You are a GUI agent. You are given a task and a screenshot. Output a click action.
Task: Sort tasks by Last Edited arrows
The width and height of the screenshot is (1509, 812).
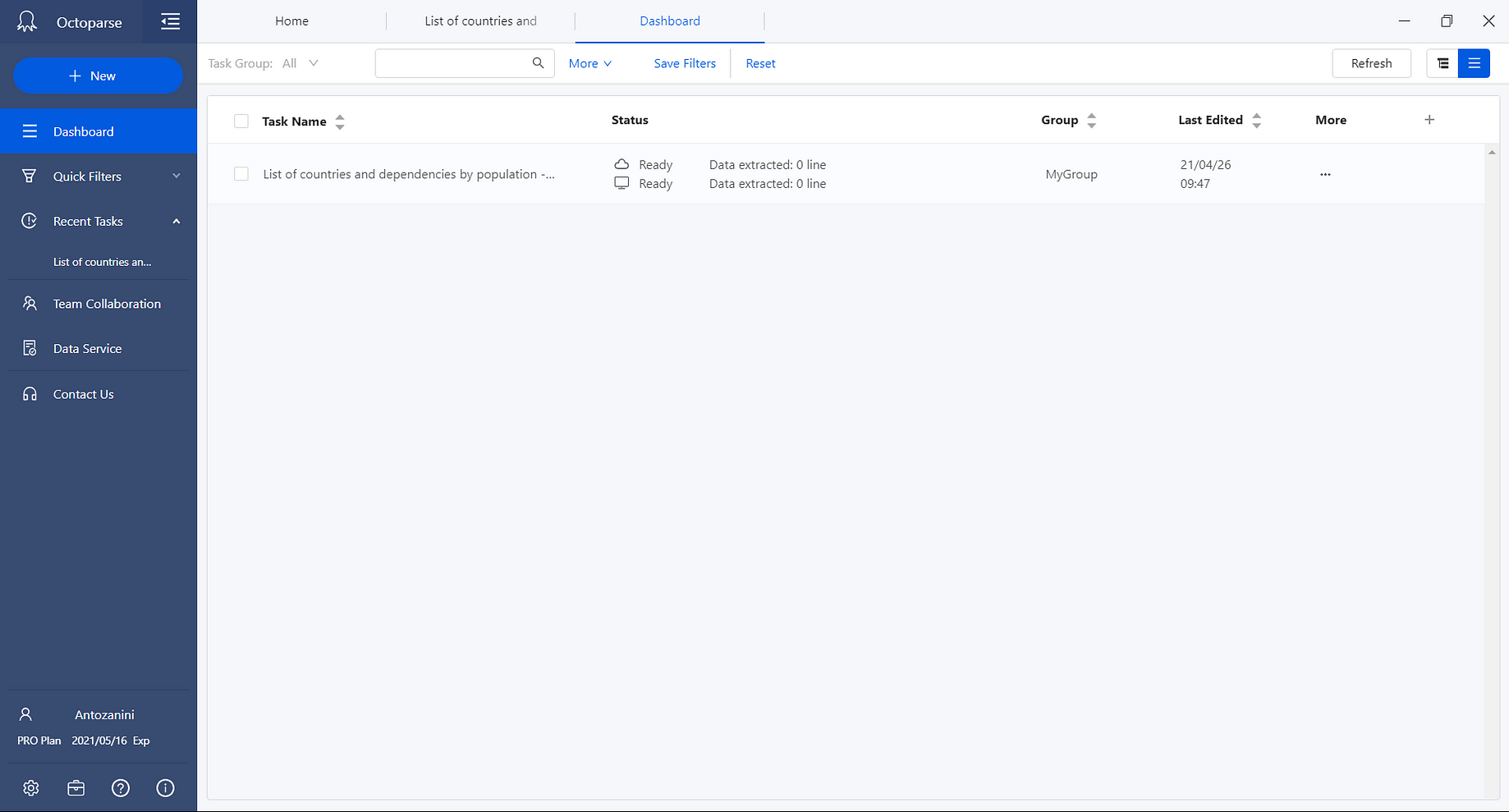pyautogui.click(x=1257, y=121)
